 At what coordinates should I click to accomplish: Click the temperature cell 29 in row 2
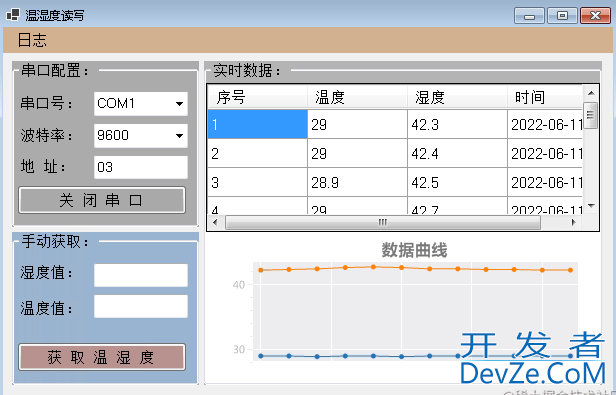(357, 153)
